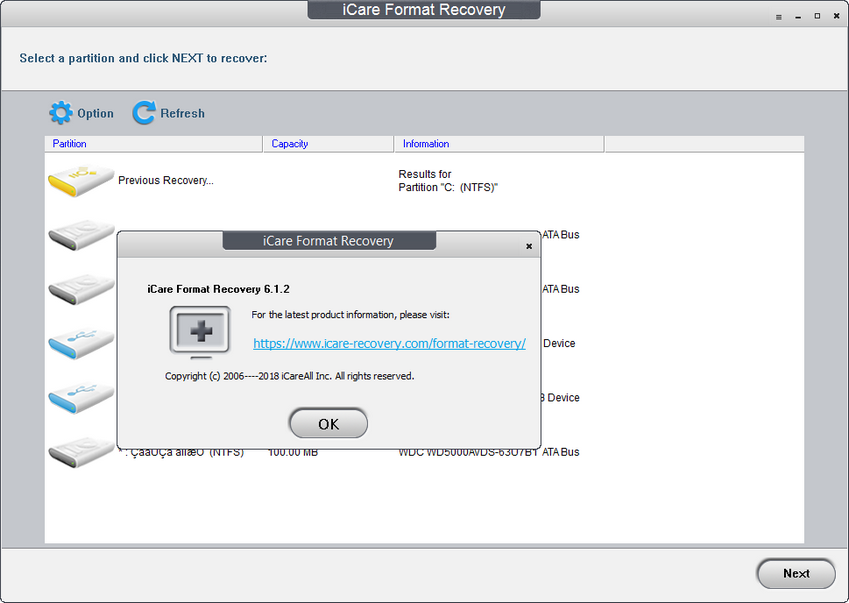Confirm the About dialog with OK
The width and height of the screenshot is (849, 603).
(328, 423)
